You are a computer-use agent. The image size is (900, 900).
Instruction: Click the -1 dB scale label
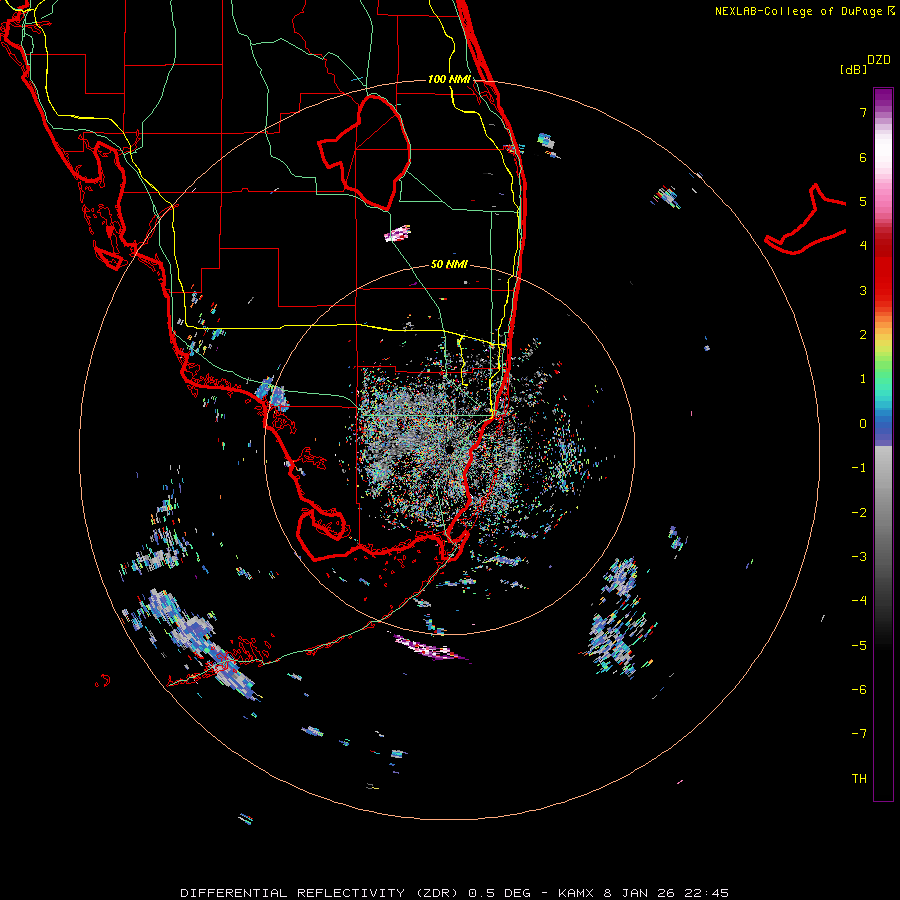pyautogui.click(x=859, y=468)
